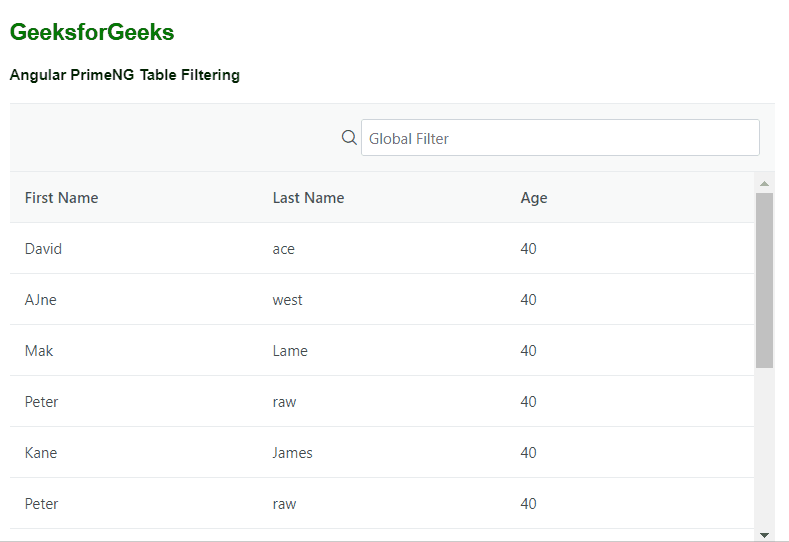Image resolution: width=789 pixels, height=542 pixels.
Task: Click the last name cell 'James'
Action: tap(292, 453)
